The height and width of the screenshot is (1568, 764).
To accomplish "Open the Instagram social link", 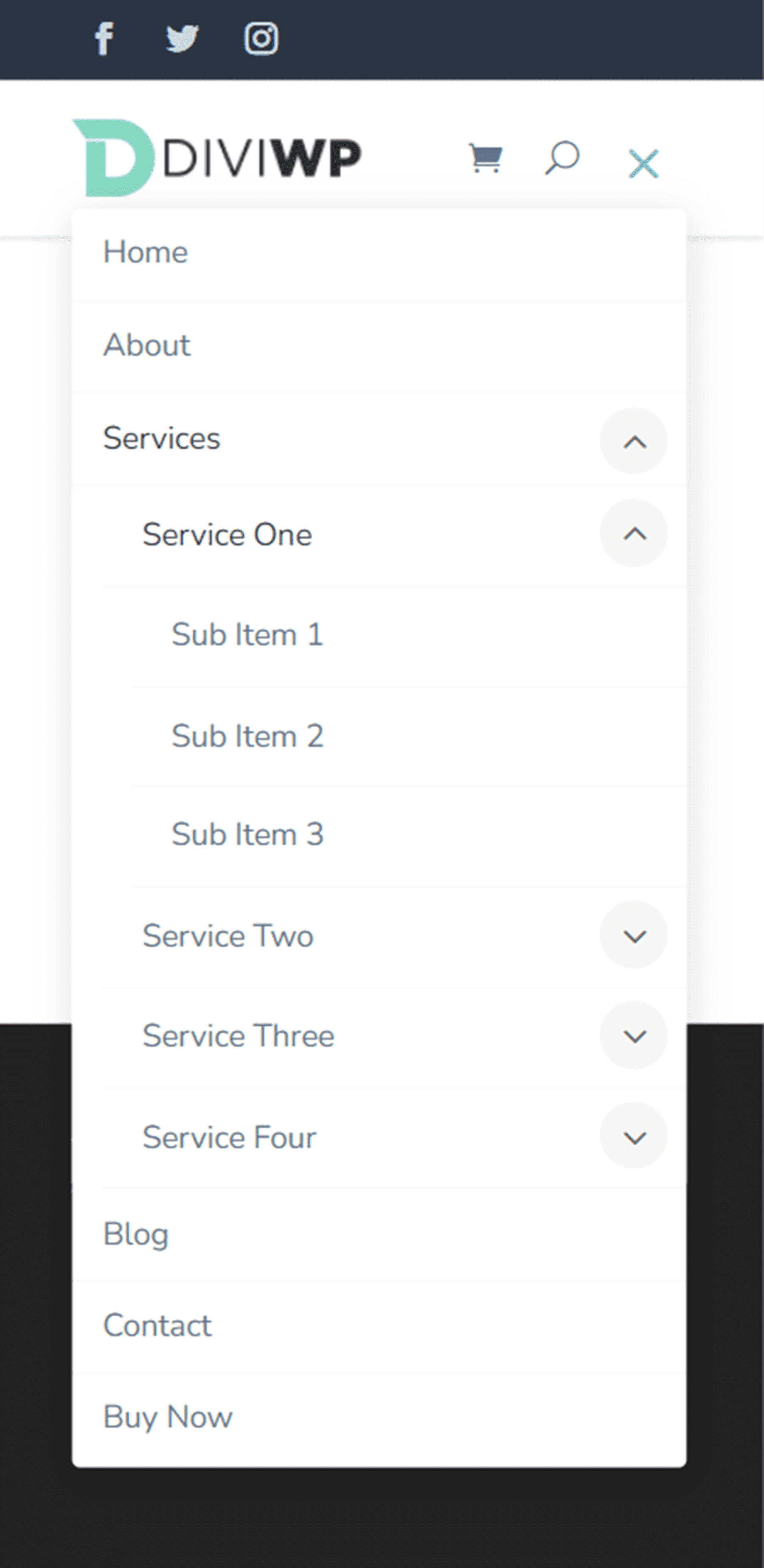I will [x=261, y=38].
